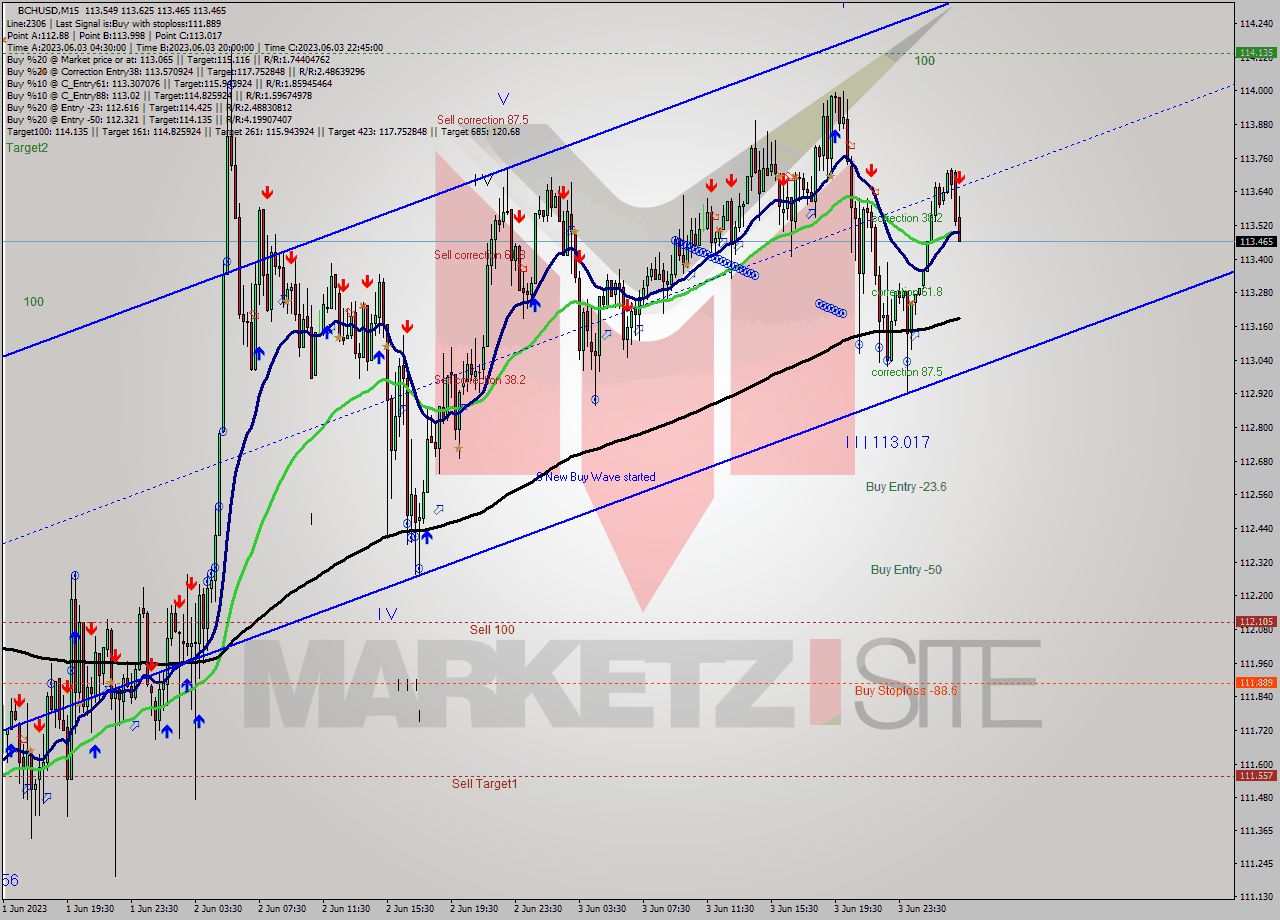Image resolution: width=1280 pixels, height=920 pixels.
Task: Click the '3 Jun 03:30' time label
Action: [x=602, y=909]
